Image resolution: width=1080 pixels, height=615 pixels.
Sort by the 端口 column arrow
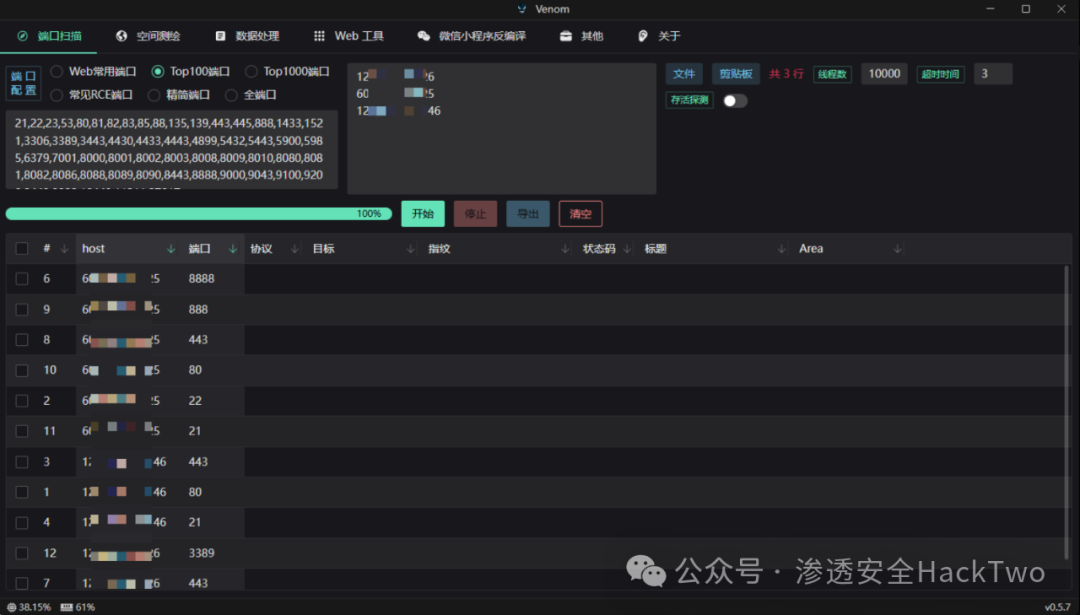pos(233,249)
